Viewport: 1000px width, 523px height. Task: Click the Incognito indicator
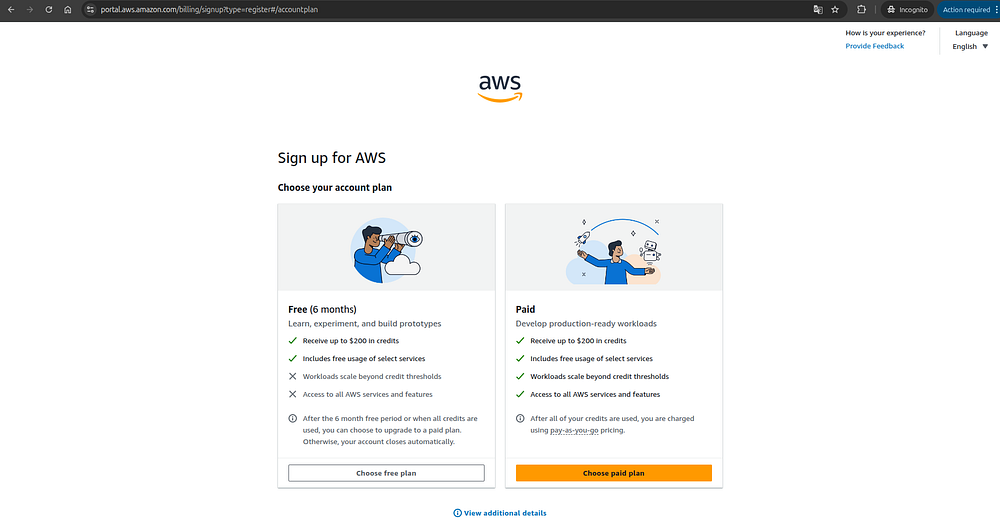pyautogui.click(x=908, y=10)
